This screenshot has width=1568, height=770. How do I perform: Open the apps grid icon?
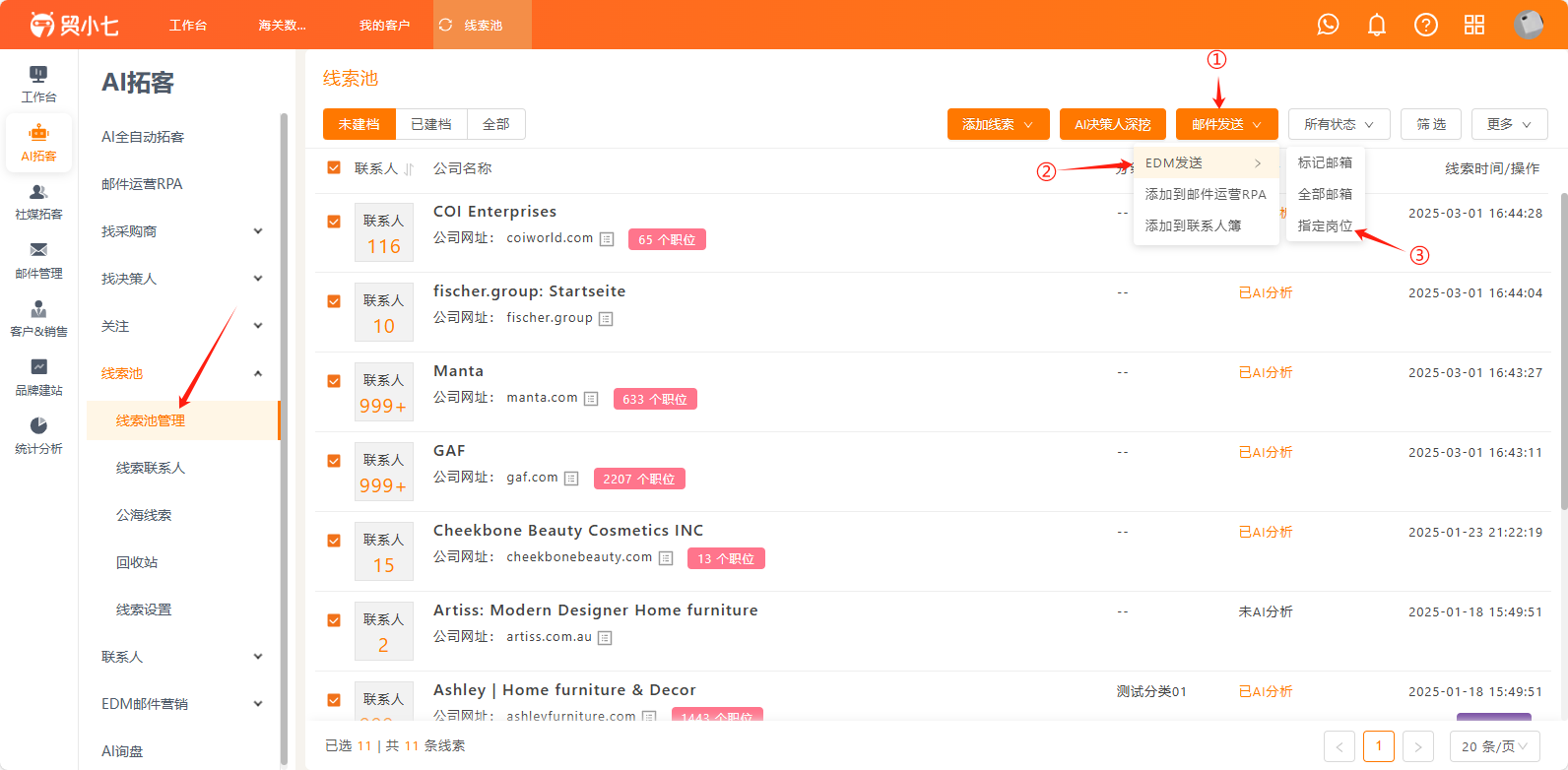[1474, 25]
